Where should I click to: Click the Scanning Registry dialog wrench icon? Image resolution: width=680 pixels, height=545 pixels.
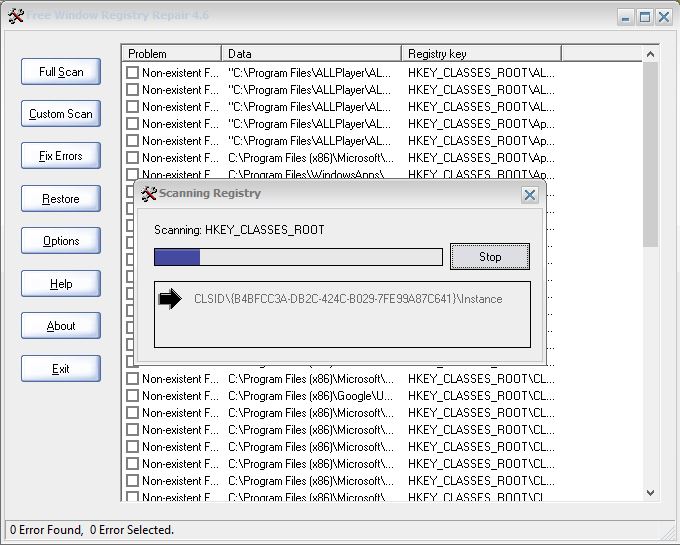149,194
